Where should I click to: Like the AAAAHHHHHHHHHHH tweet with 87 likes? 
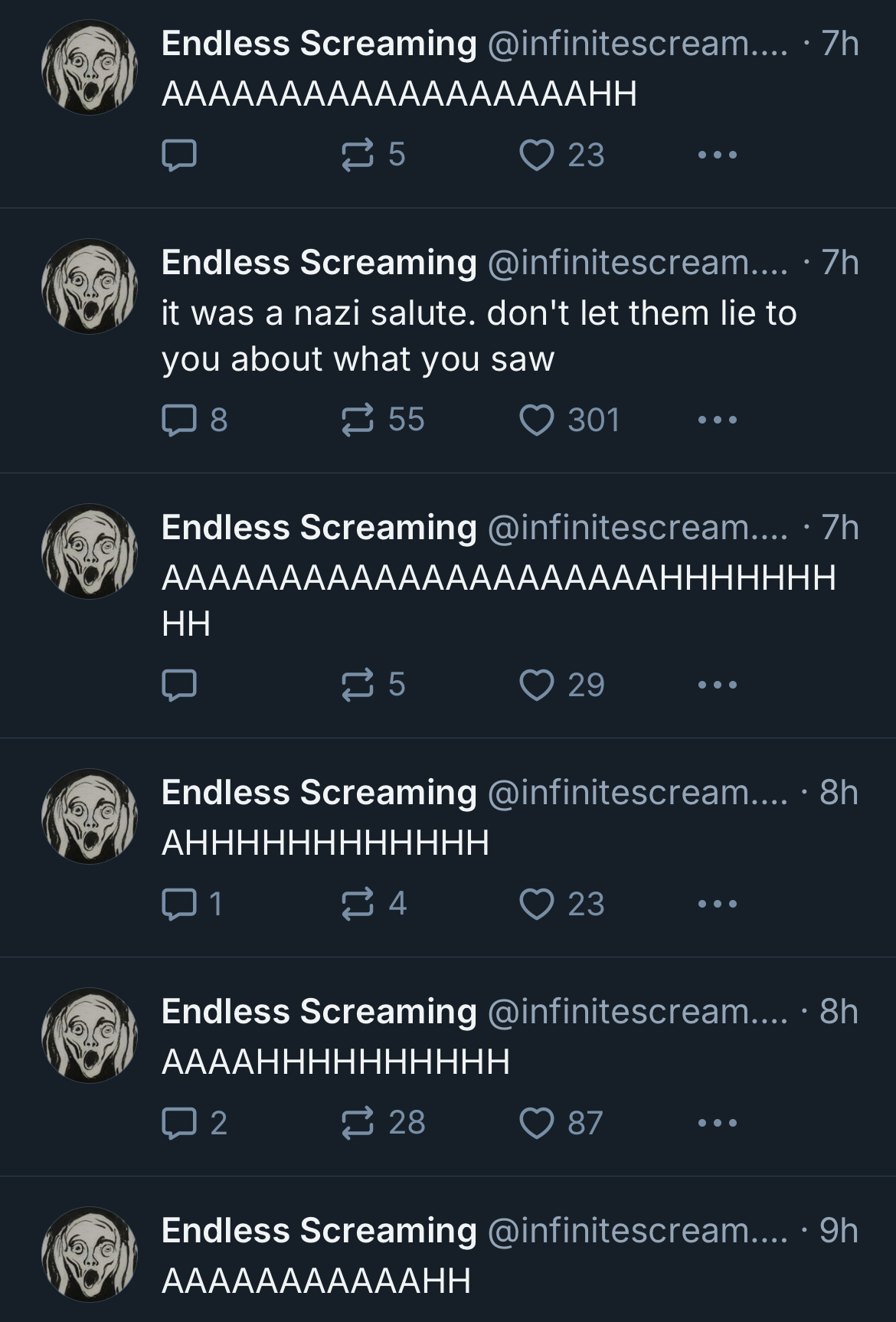537,1123
